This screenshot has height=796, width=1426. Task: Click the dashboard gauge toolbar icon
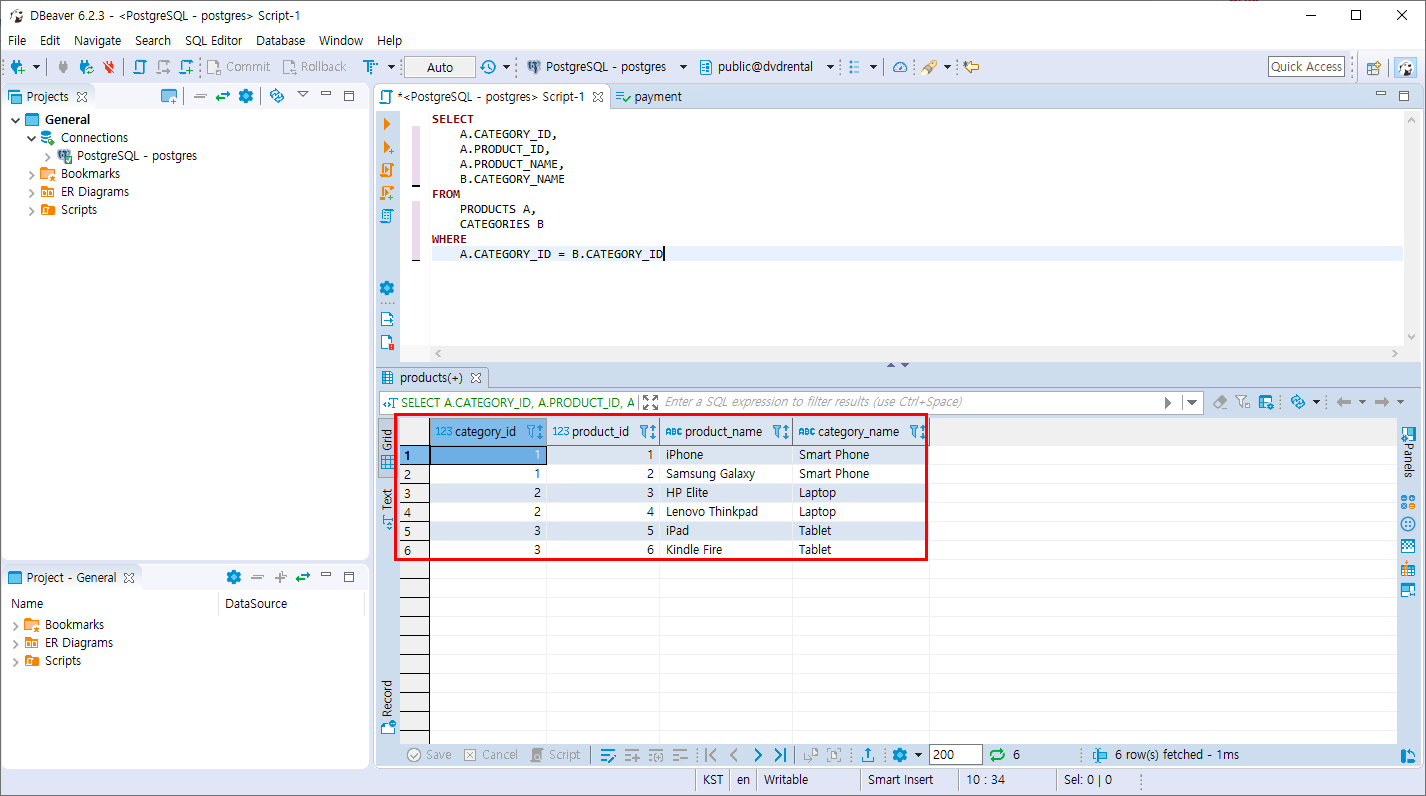(x=900, y=67)
